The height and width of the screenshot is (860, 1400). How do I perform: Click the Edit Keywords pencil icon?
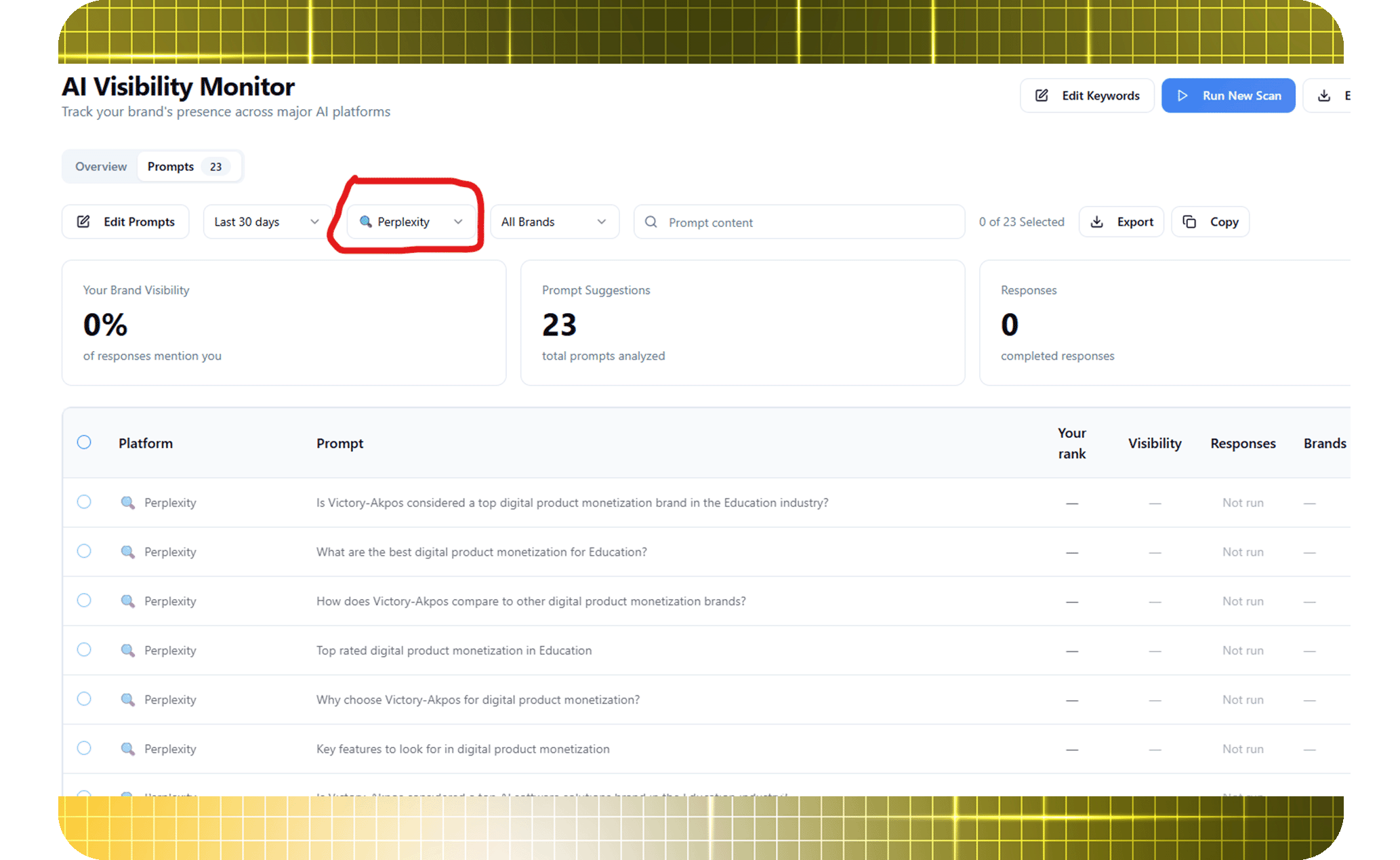pos(1042,96)
